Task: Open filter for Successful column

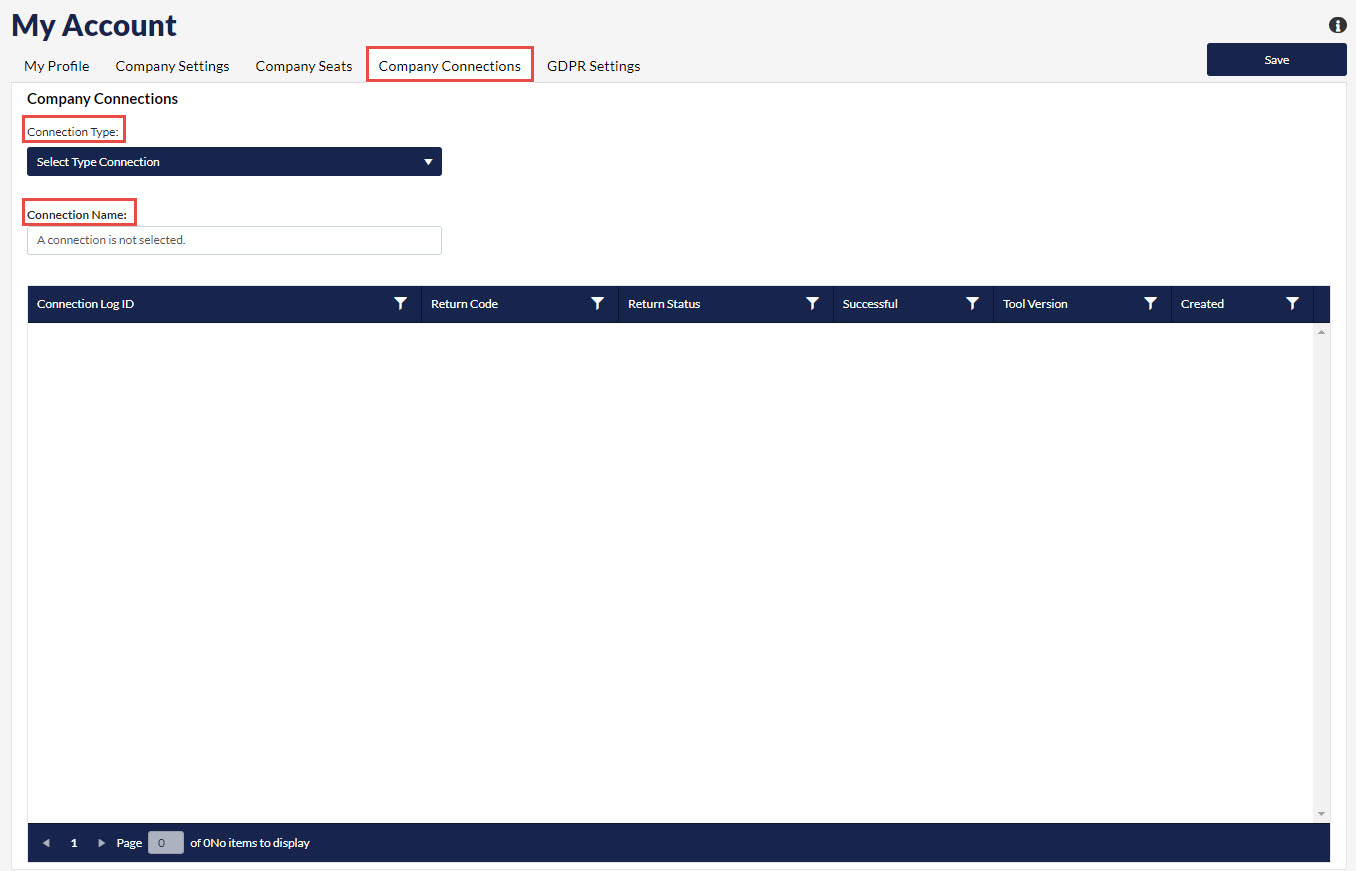Action: (x=972, y=304)
